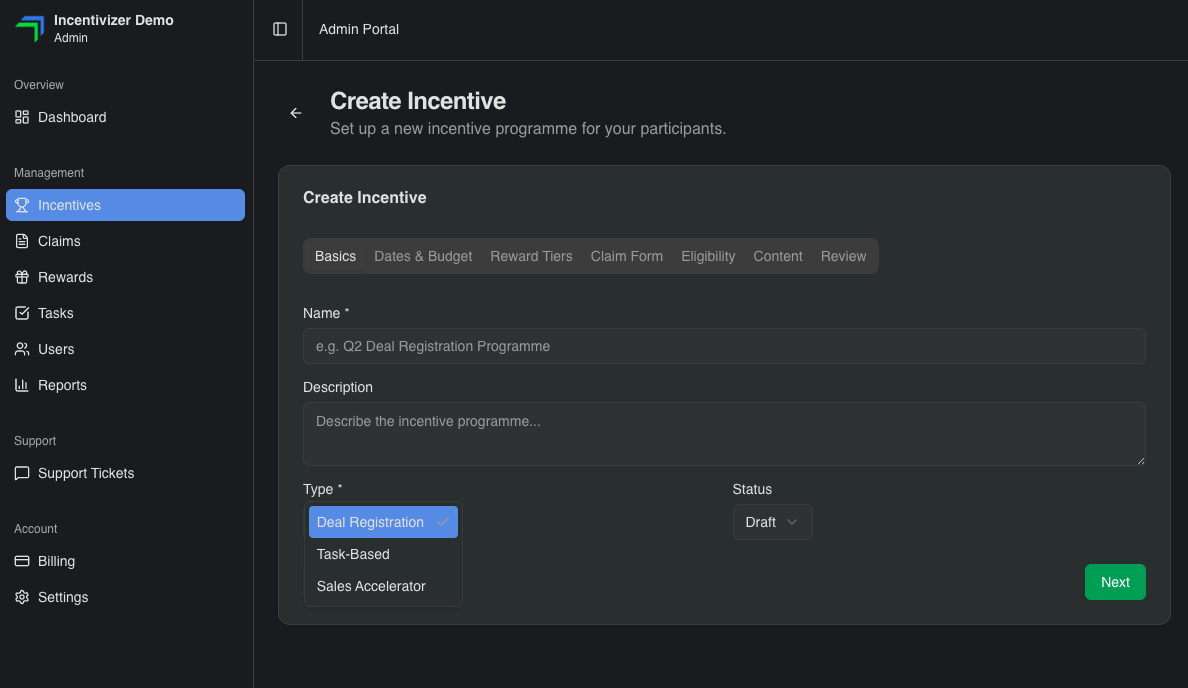Open the Users management page
This screenshot has height=688, width=1188.
(125, 349)
